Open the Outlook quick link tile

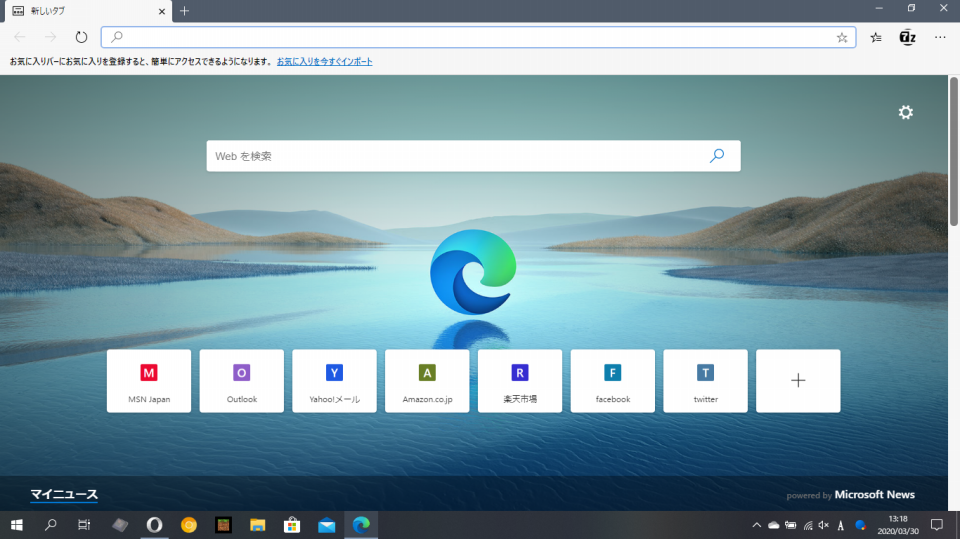242,381
